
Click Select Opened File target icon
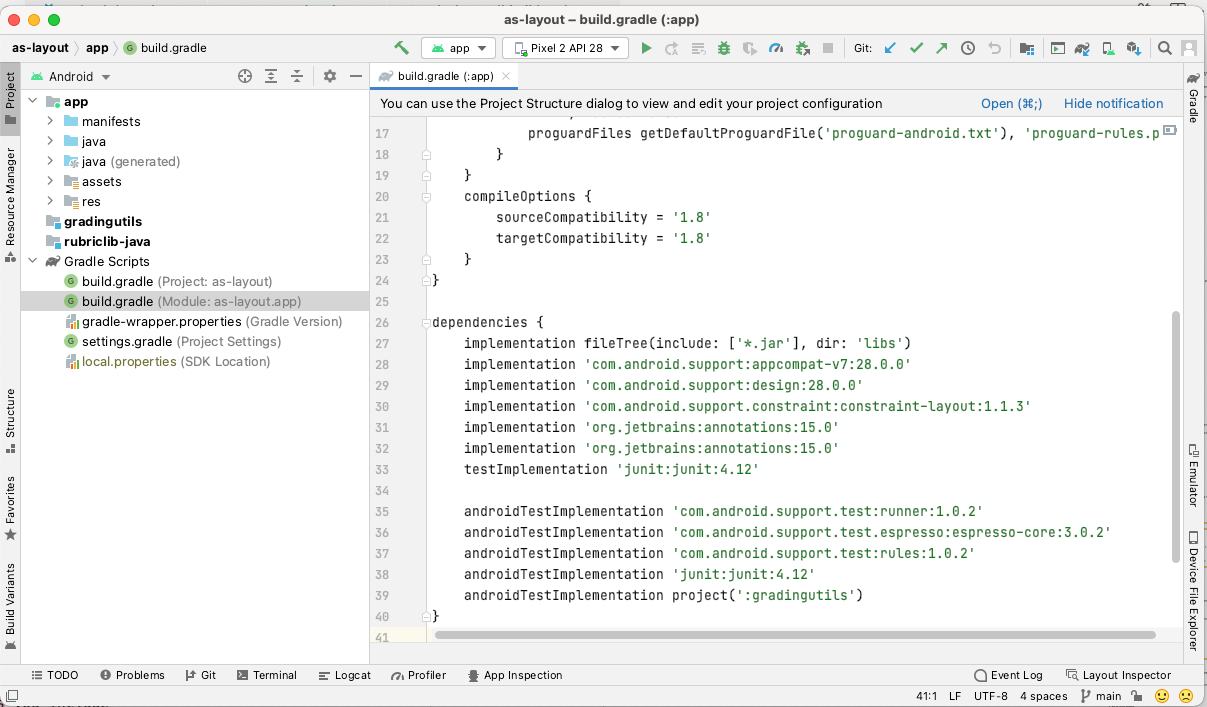(x=245, y=76)
